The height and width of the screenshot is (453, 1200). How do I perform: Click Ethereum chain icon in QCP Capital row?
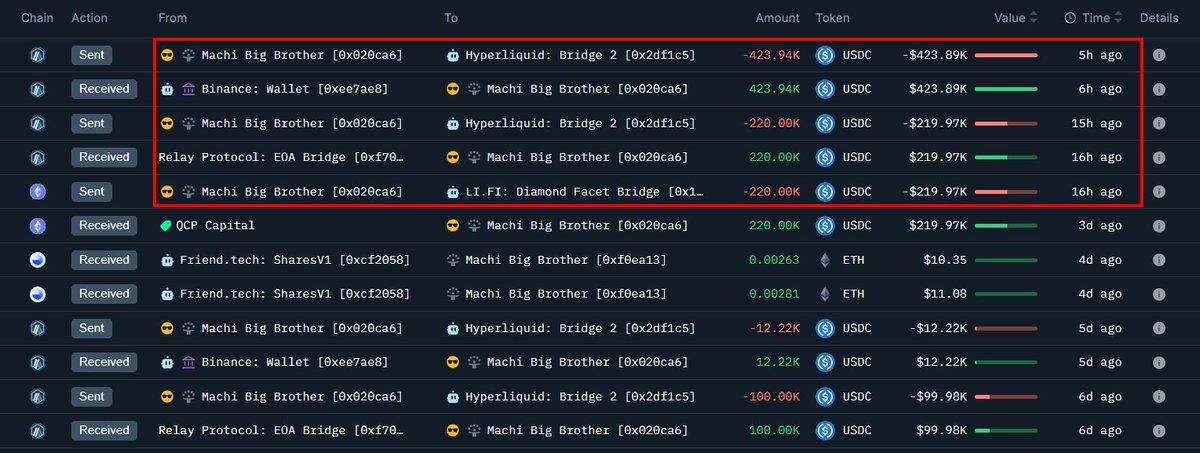37,226
